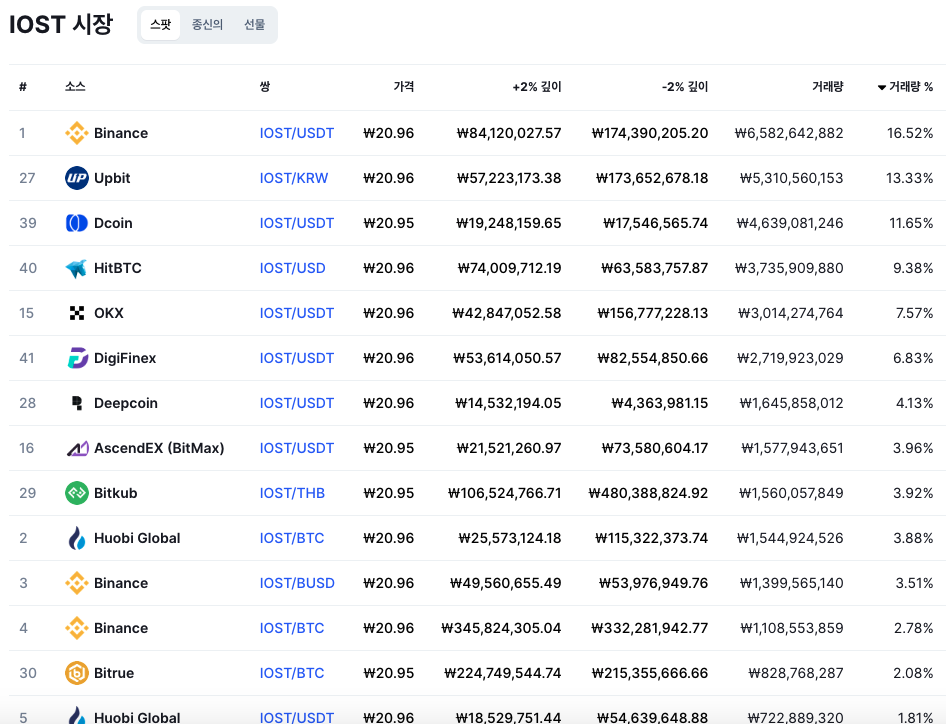This screenshot has width=946, height=724.
Task: Sort by 거래량 column header
Action: click(828, 87)
